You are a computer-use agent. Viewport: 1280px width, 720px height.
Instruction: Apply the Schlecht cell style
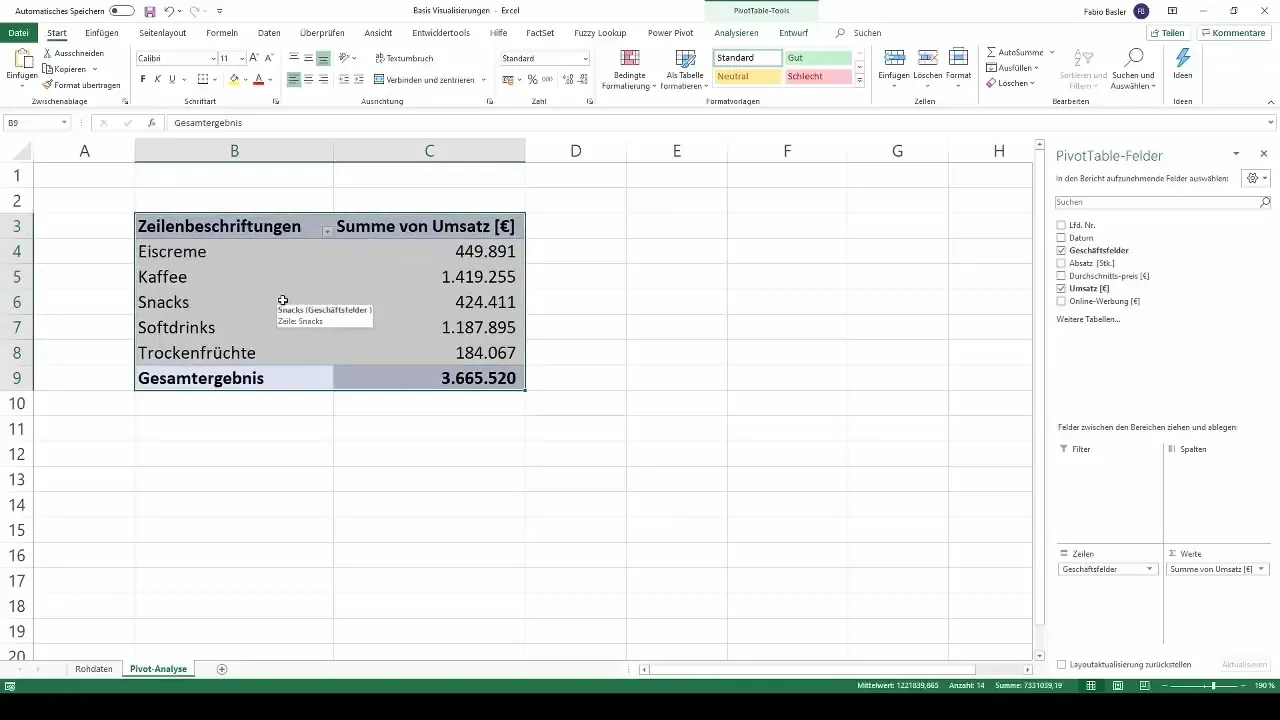818,77
